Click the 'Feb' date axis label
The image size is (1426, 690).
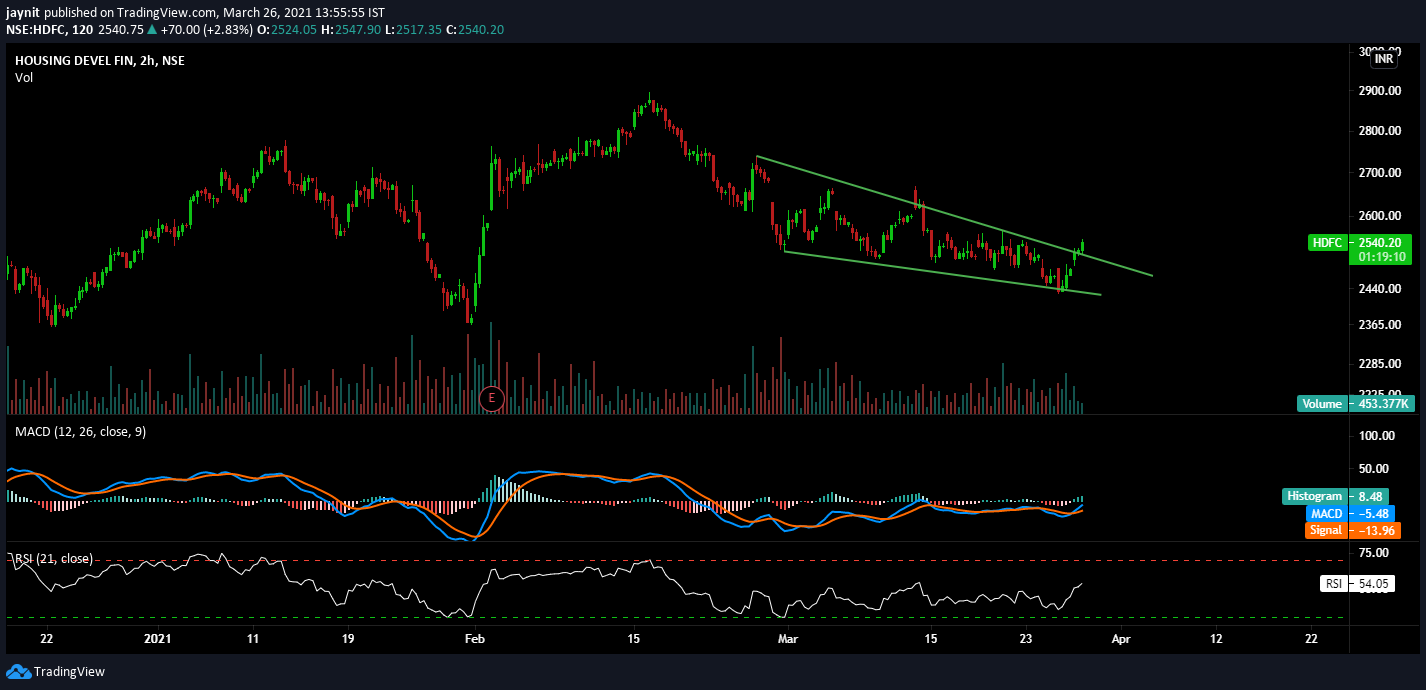(475, 637)
